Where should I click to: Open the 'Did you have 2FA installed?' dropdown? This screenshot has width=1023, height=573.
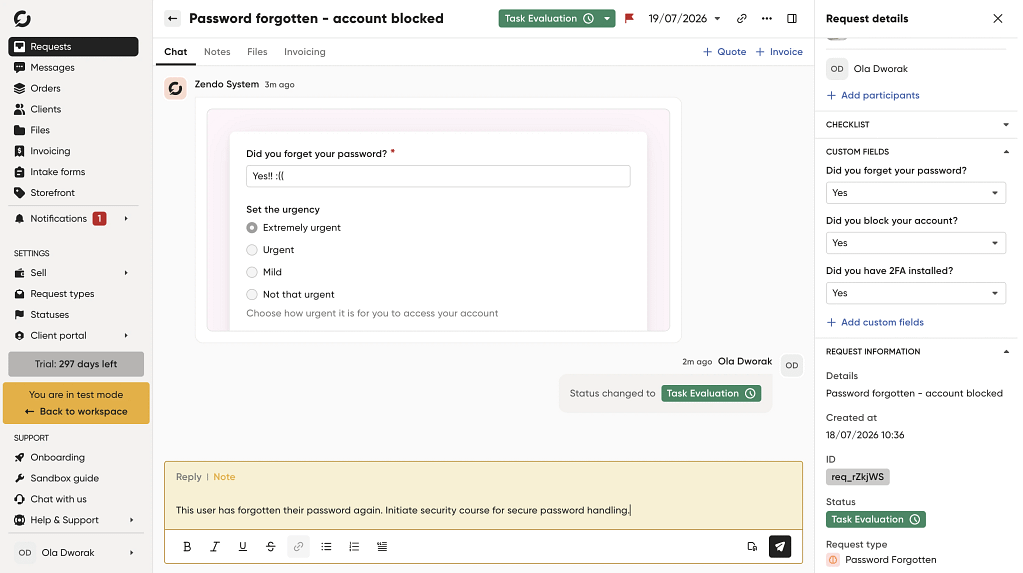(915, 293)
